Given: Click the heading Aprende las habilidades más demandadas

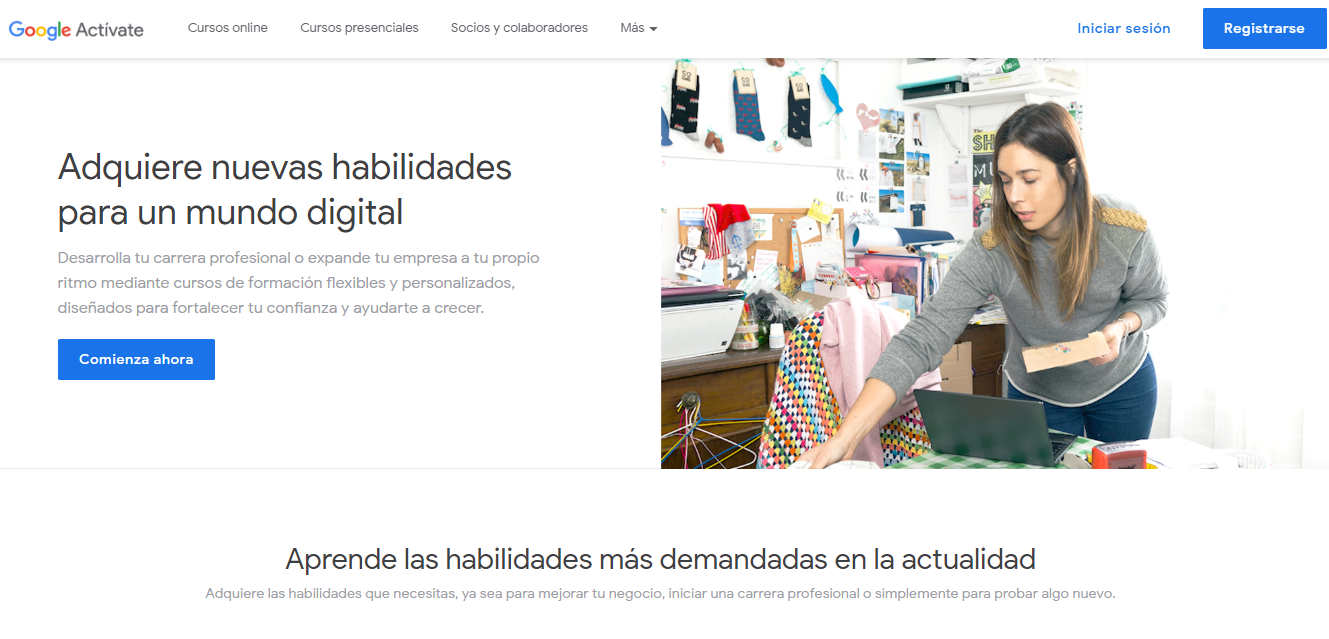Looking at the screenshot, I should click(x=664, y=558).
